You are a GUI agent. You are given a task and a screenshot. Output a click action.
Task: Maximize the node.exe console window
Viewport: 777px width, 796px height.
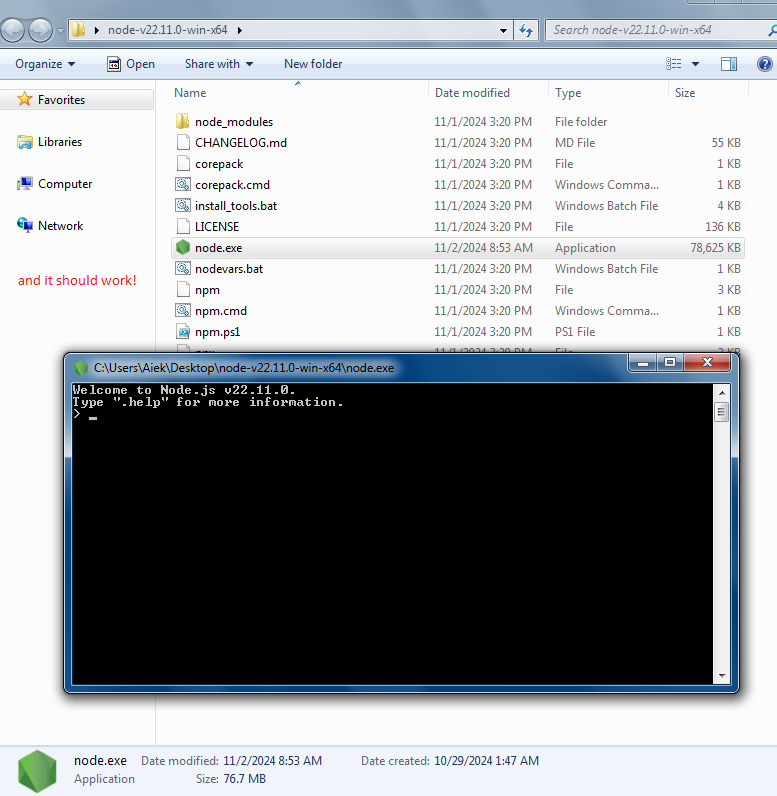pos(670,362)
